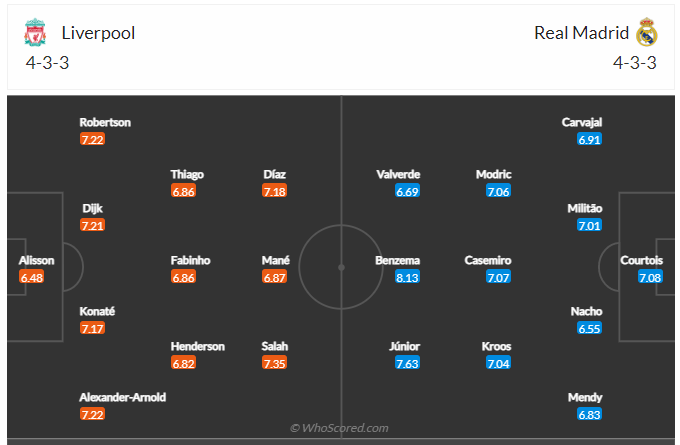This screenshot has height=445, width=680.
Task: Click Mendy's 6.83 rating badge
Action: (590, 414)
